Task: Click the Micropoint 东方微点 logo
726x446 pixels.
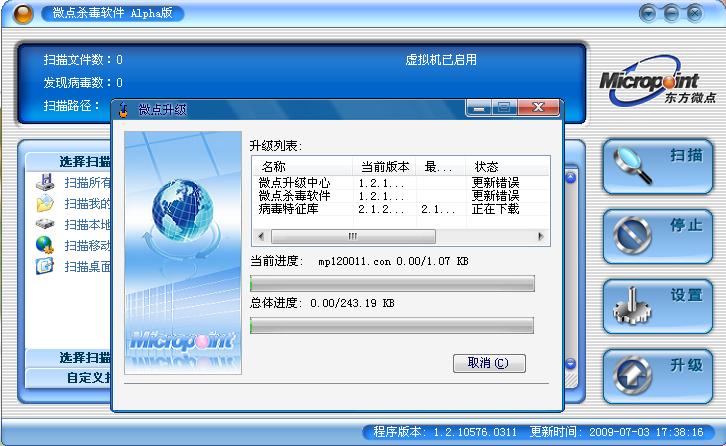Action: 657,82
